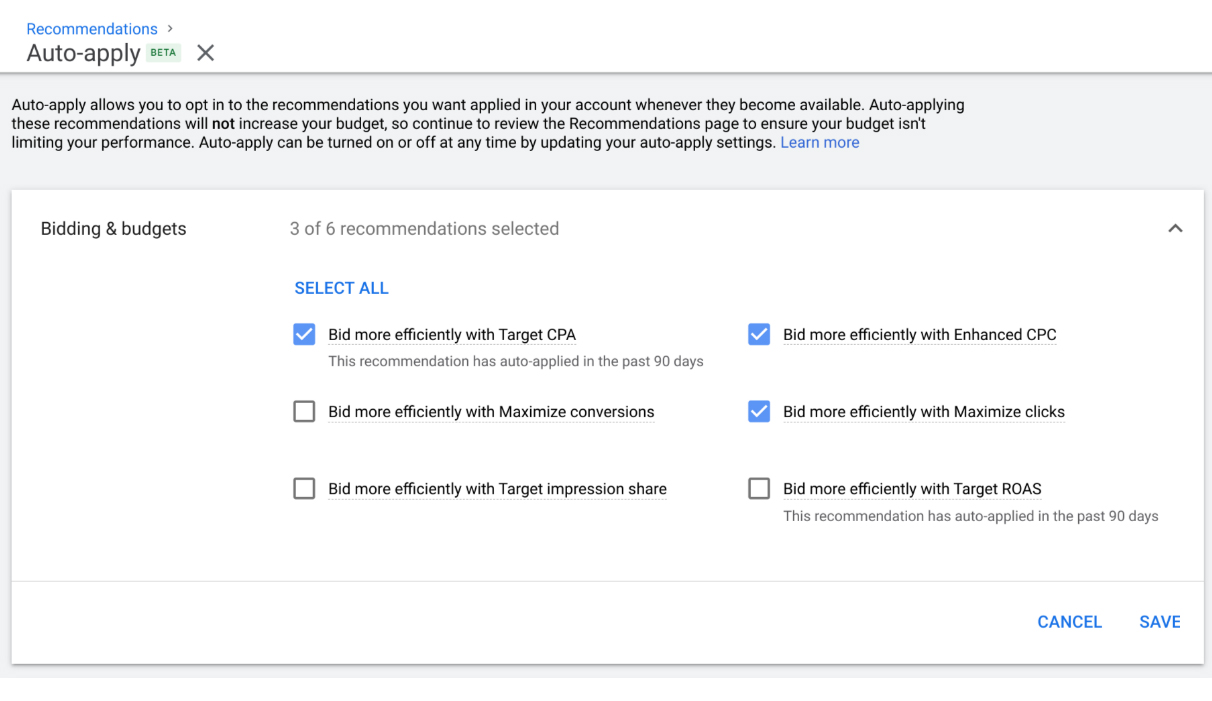1212x701 pixels.
Task: Click the Bidding & budgets heading
Action: click(x=113, y=229)
